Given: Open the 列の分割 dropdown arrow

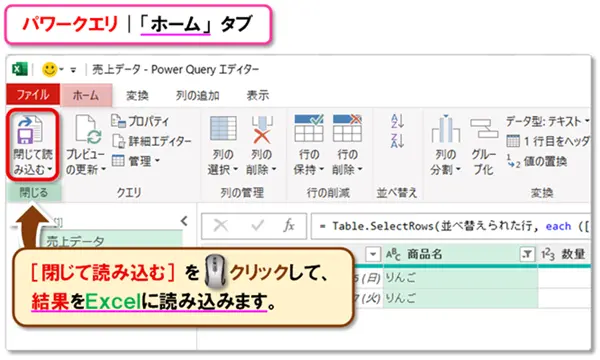Looking at the screenshot, I should coord(458,169).
